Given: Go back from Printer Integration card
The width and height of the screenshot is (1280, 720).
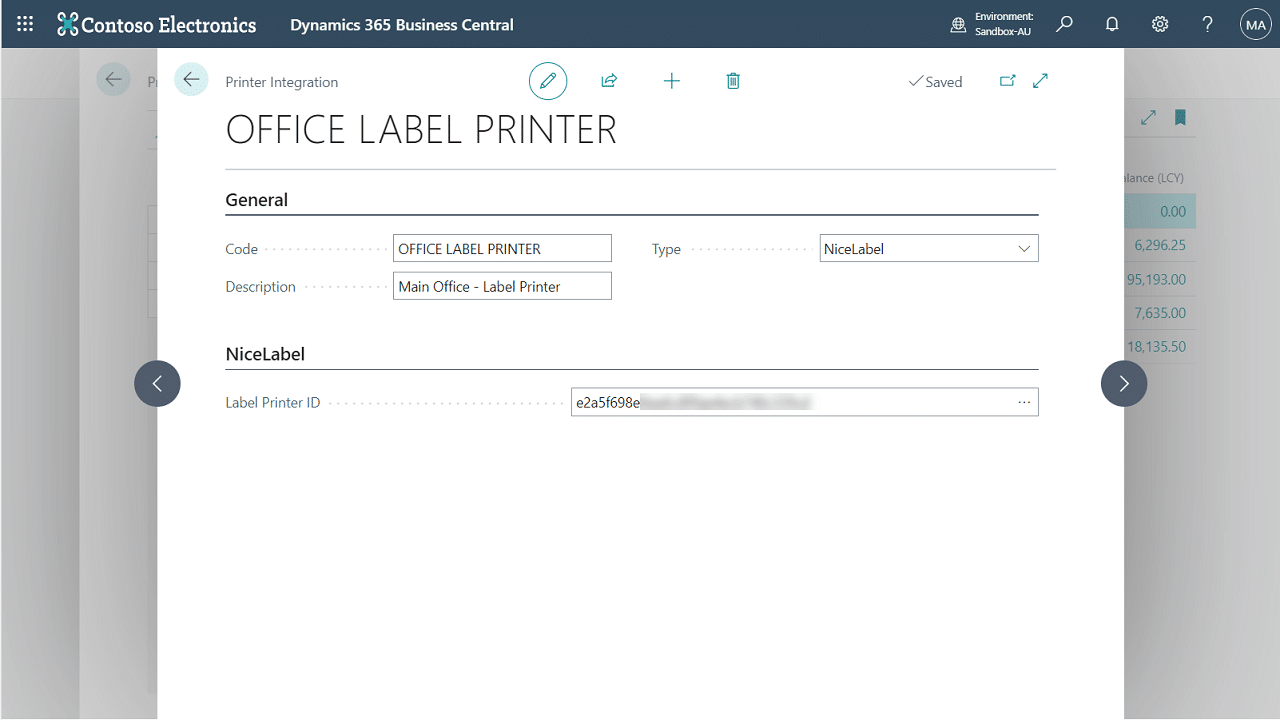Looking at the screenshot, I should pyautogui.click(x=191, y=79).
